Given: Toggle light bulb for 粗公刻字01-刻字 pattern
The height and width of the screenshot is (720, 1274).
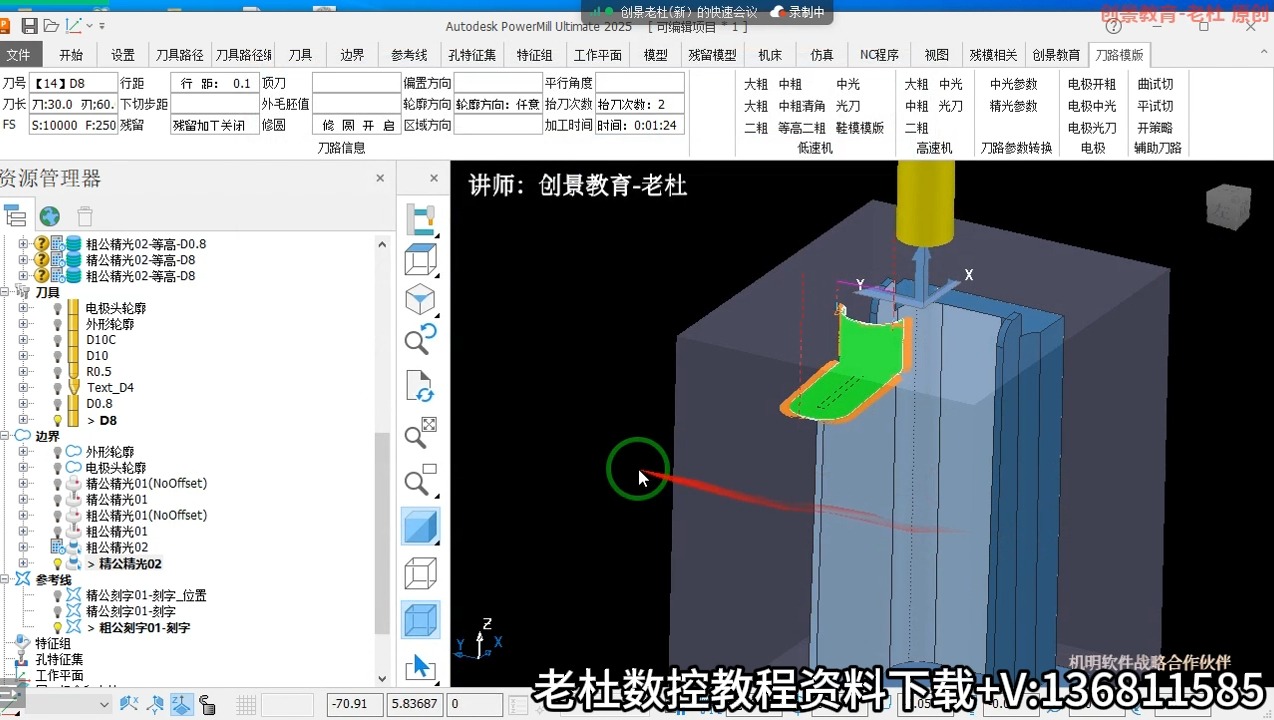Looking at the screenshot, I should [x=57, y=628].
